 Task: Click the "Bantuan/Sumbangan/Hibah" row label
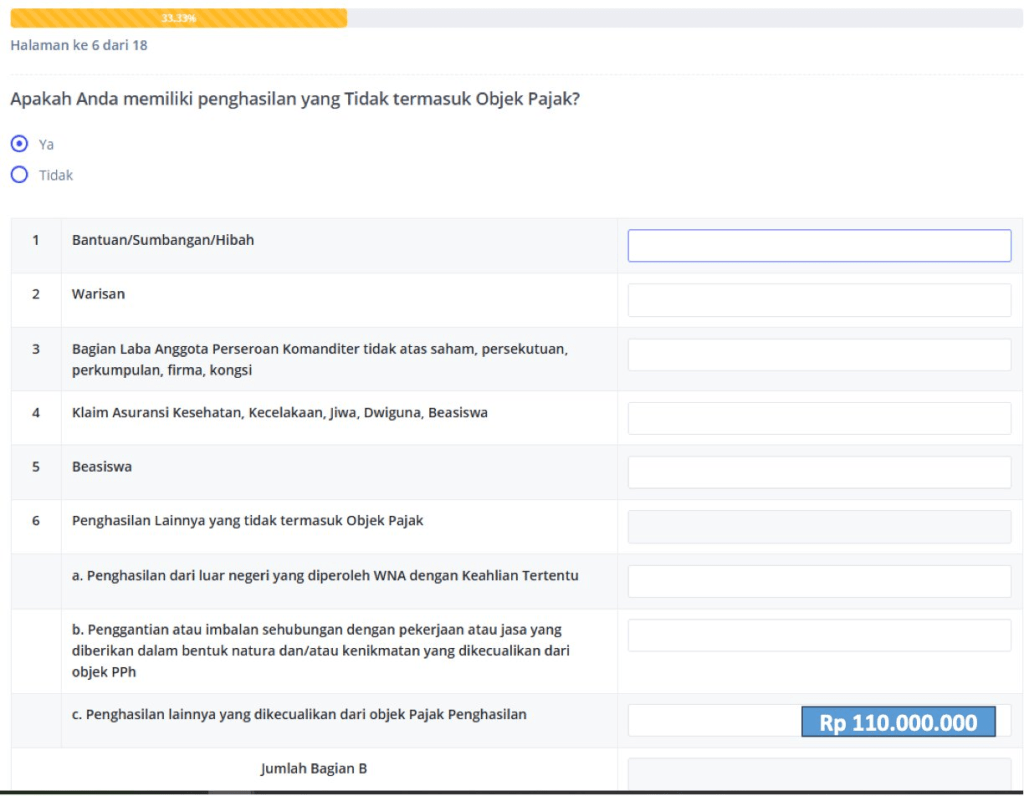click(x=163, y=240)
